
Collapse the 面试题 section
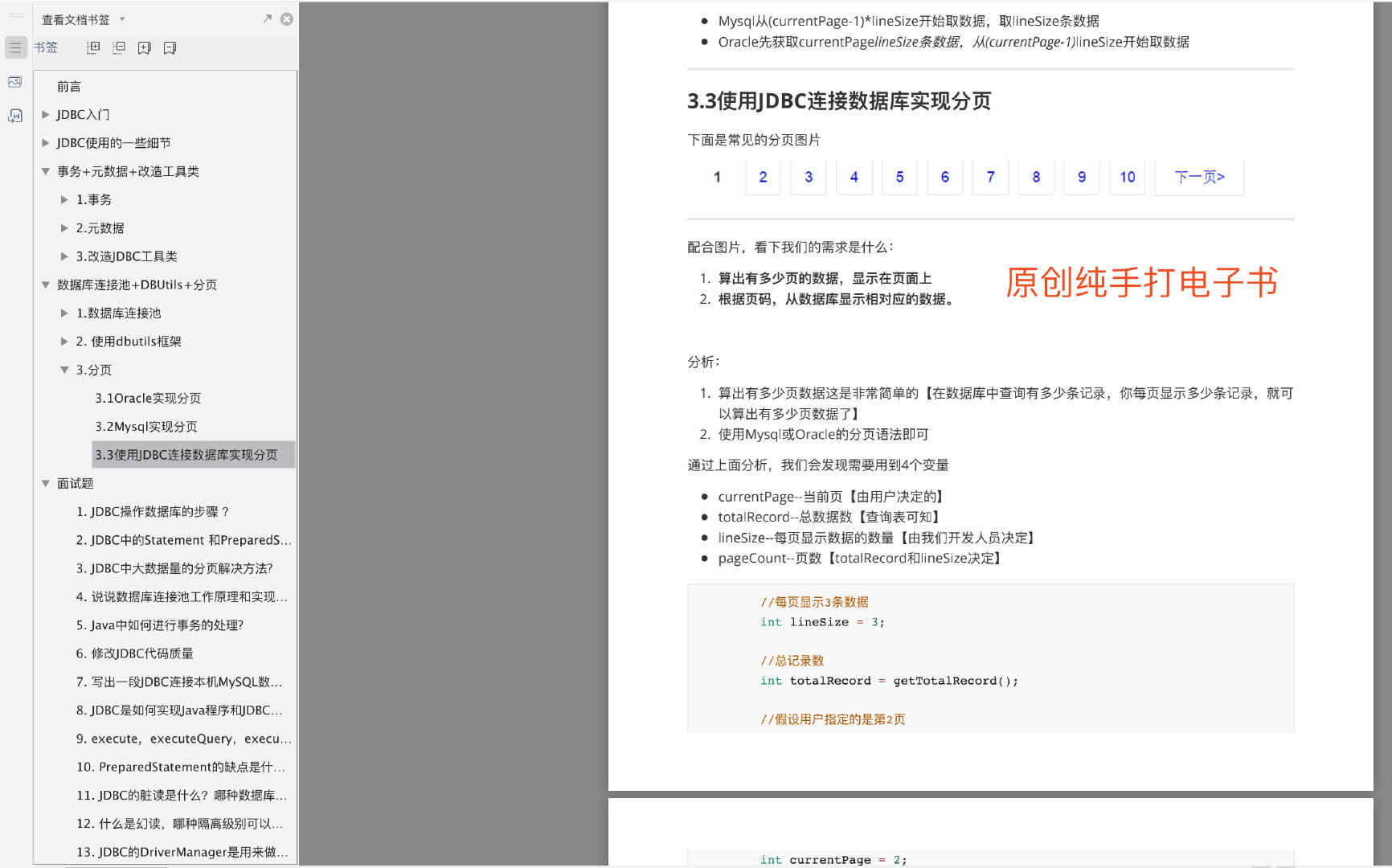[45, 483]
